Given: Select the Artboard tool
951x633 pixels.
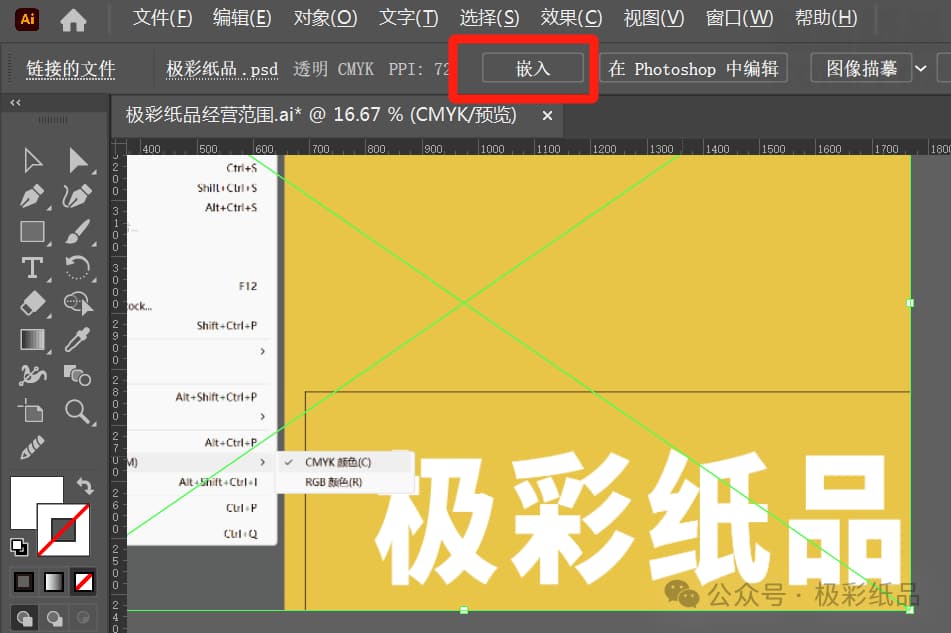Looking at the screenshot, I should (32, 411).
